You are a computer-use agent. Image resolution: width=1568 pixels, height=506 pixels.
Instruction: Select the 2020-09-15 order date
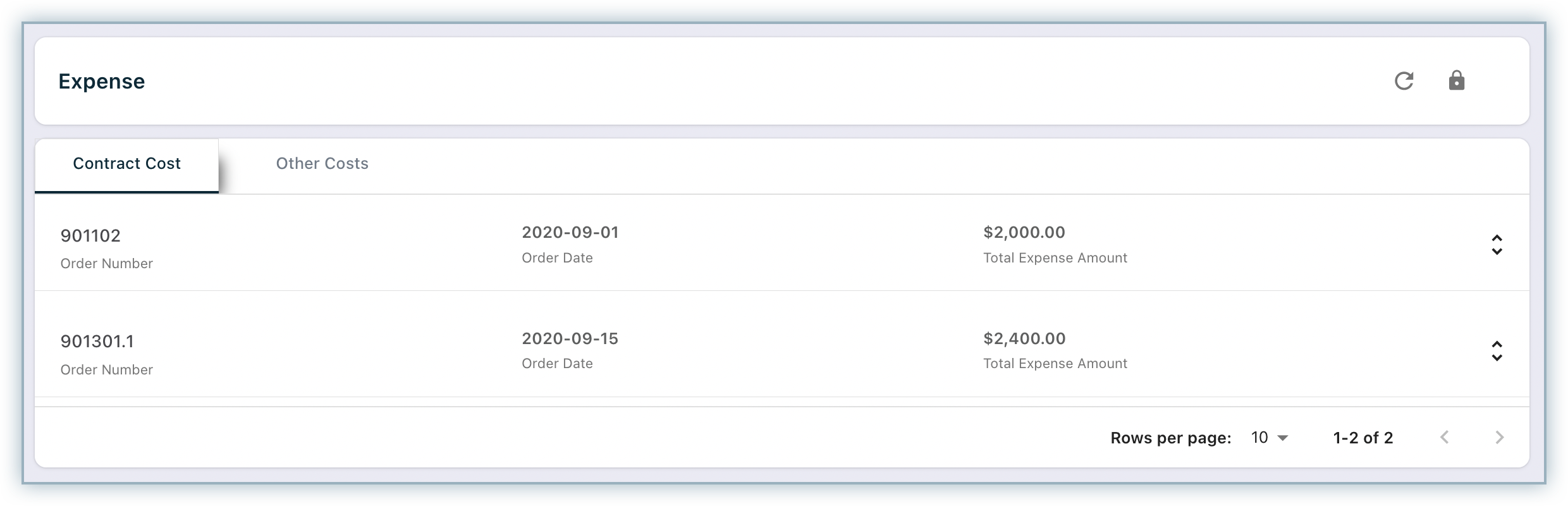pos(570,339)
